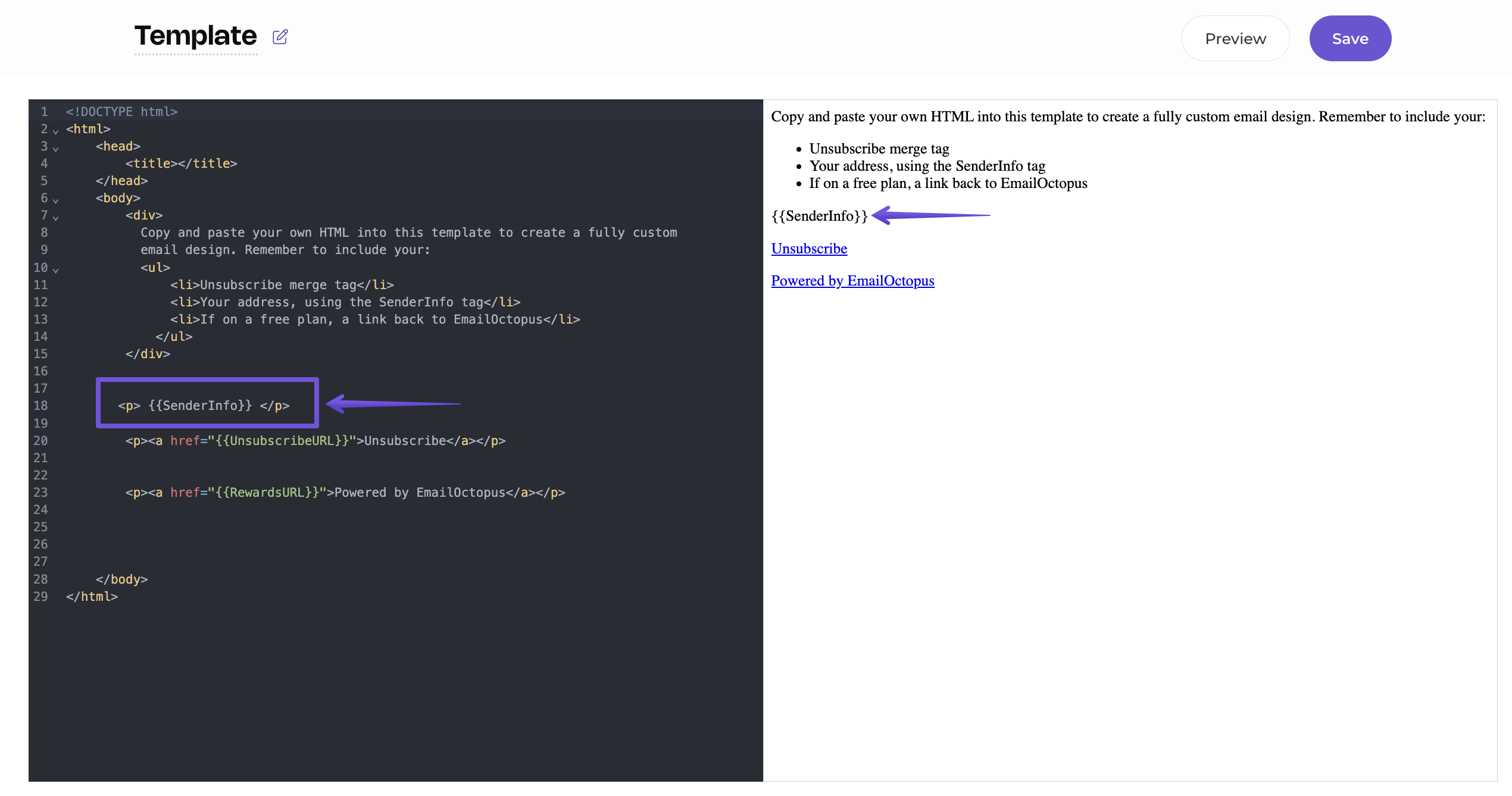Collapse the html tag fold arrow

pyautogui.click(x=56, y=131)
